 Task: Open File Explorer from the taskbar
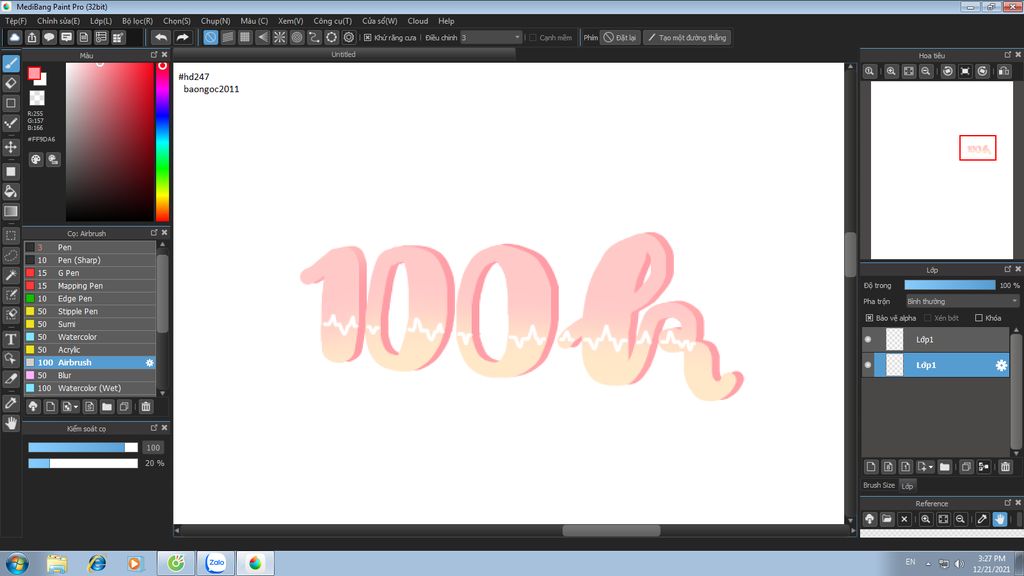pos(57,563)
